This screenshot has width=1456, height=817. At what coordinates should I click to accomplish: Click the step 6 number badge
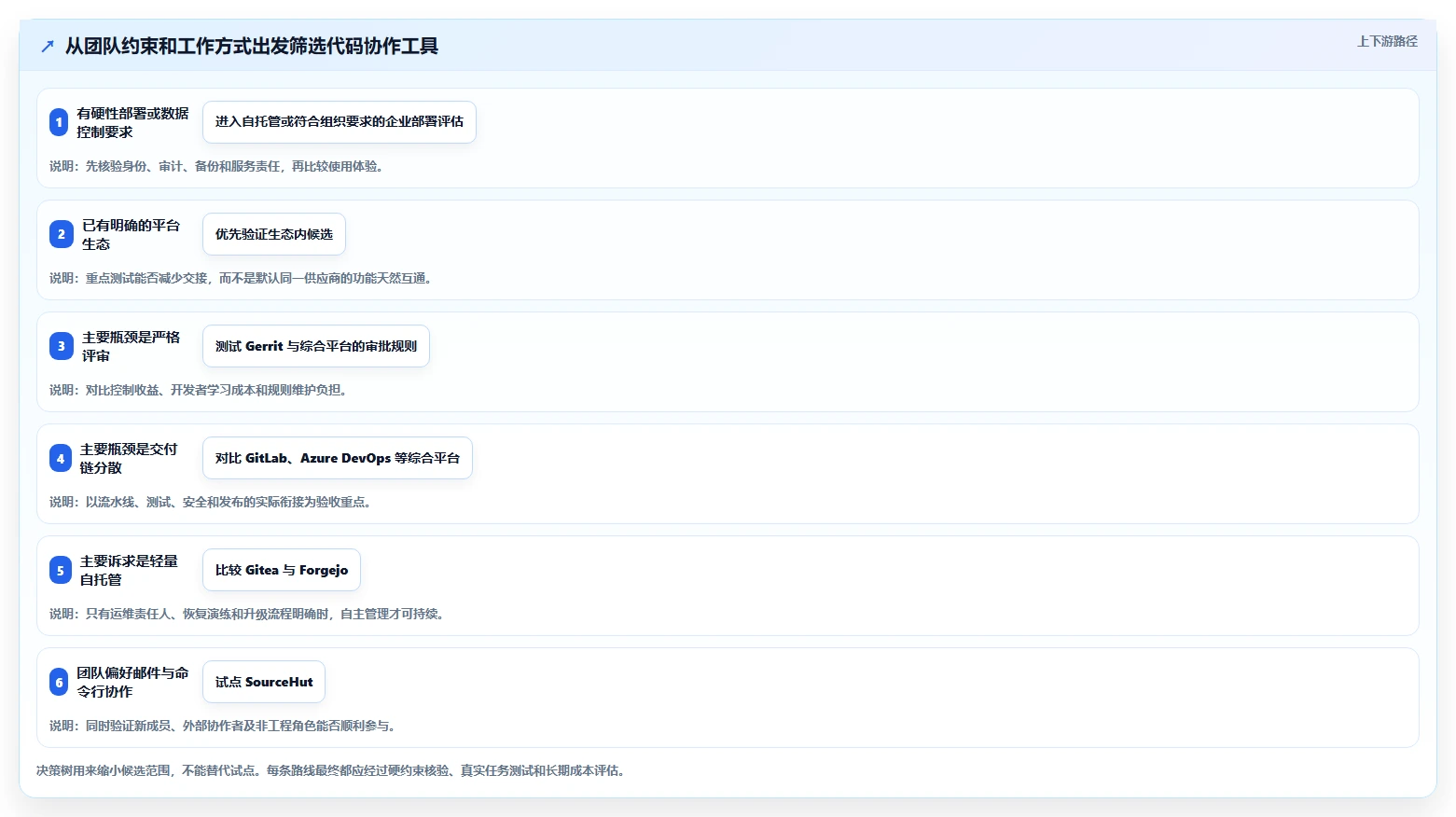coord(59,682)
